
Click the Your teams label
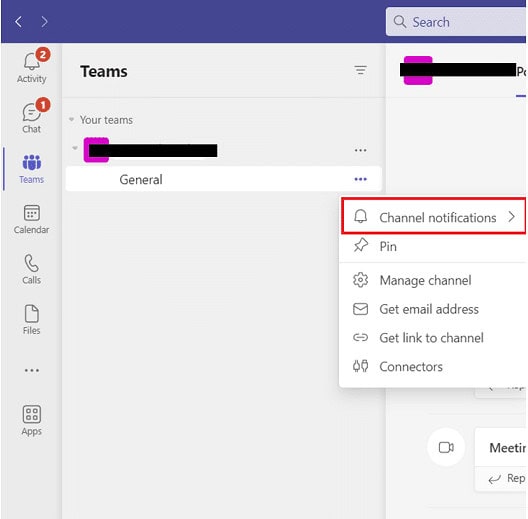click(106, 120)
